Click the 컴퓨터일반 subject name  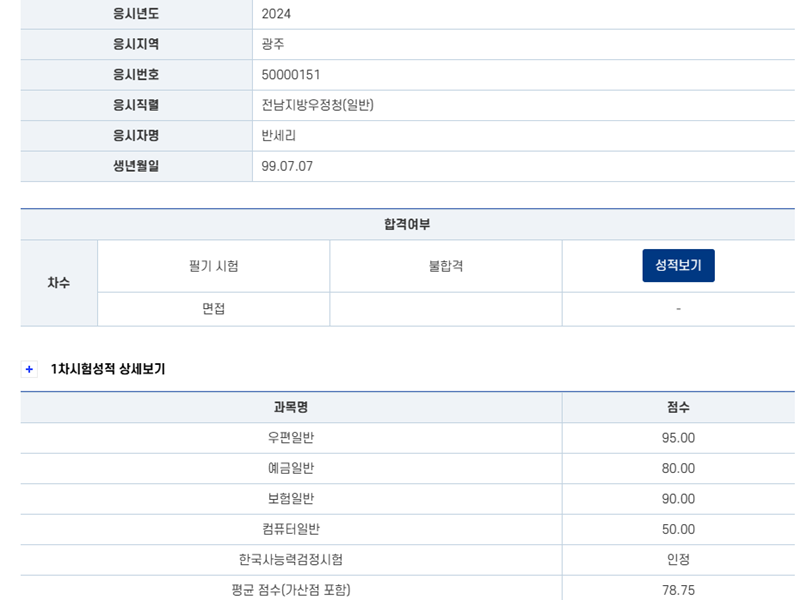point(291,529)
